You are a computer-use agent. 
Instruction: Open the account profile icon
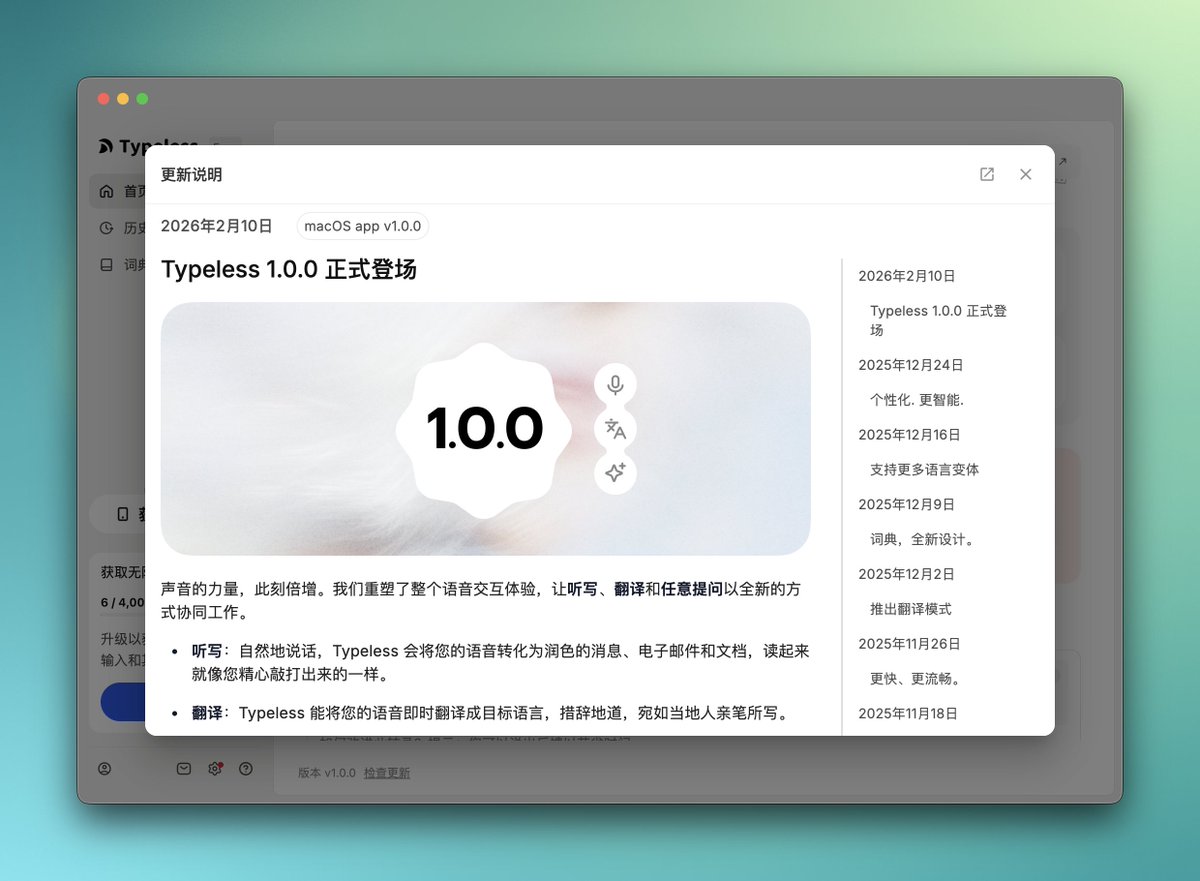coord(105,769)
